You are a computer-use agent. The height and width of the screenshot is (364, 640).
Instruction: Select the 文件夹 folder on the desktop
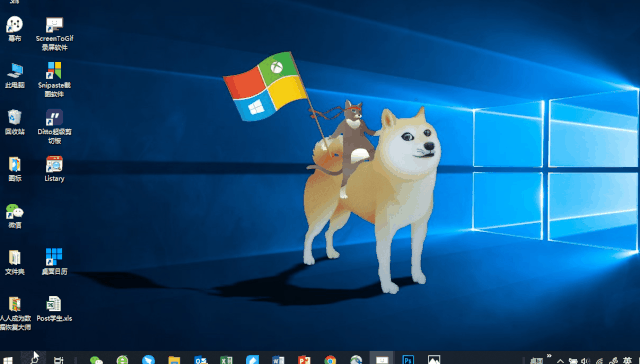click(x=15, y=262)
